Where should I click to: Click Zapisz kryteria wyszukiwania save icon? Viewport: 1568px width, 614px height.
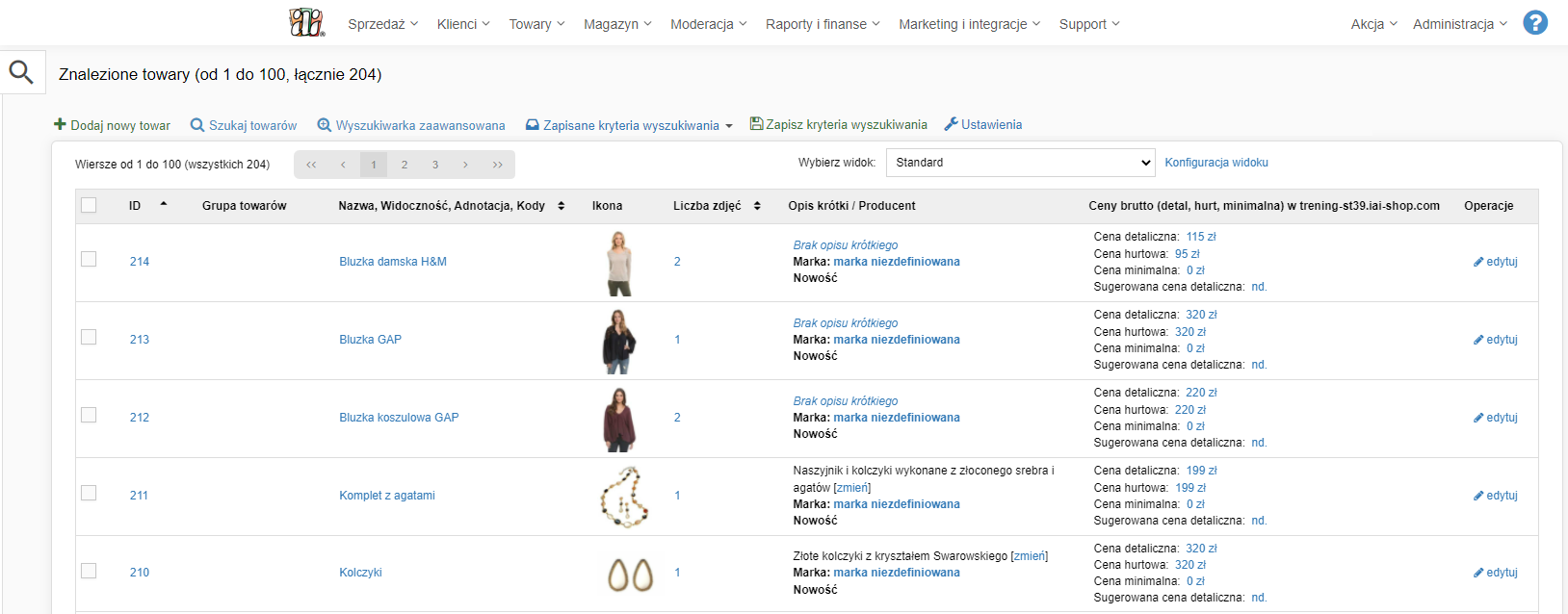756,124
